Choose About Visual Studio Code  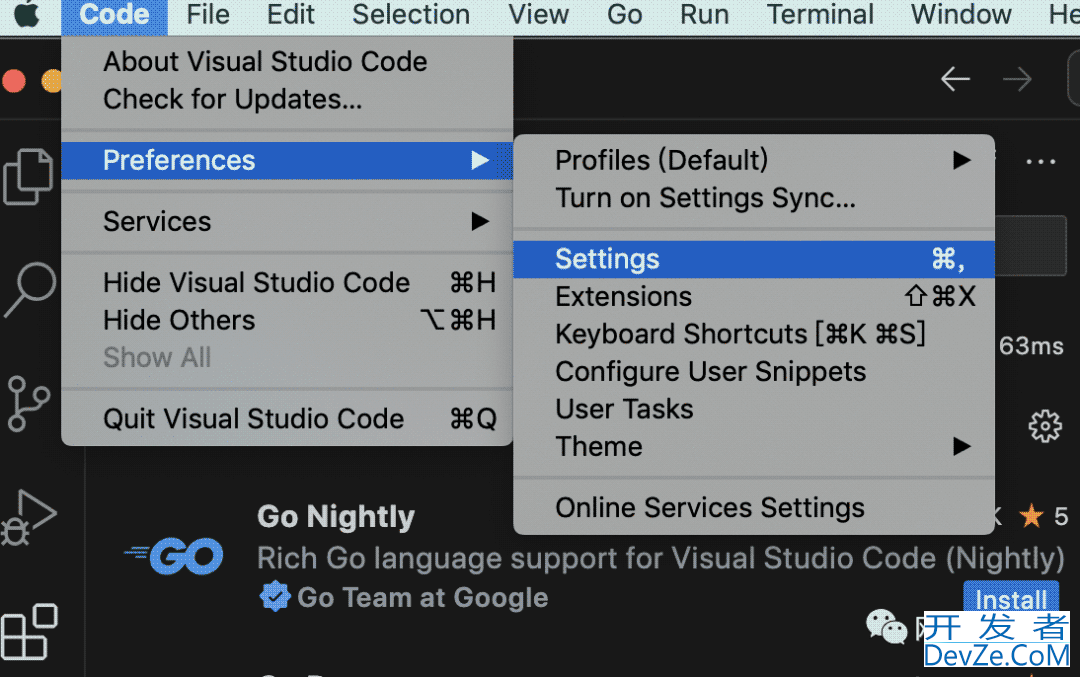pos(287,62)
